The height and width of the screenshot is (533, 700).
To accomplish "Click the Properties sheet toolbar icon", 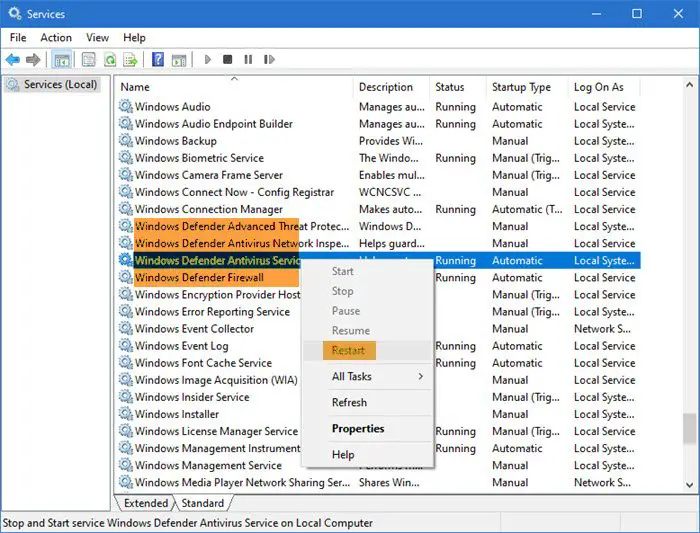I will pyautogui.click(x=88, y=59).
